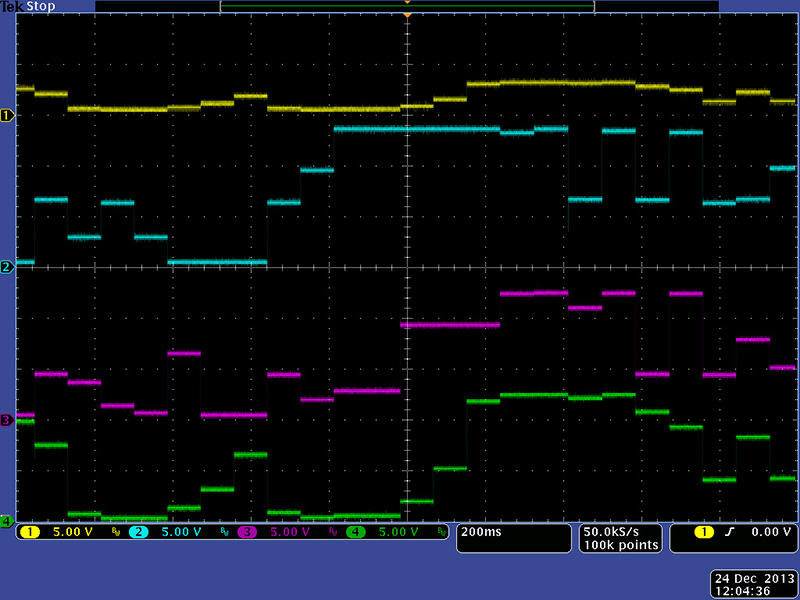Click the cyan channel 2 badge in readout

pyautogui.click(x=138, y=533)
